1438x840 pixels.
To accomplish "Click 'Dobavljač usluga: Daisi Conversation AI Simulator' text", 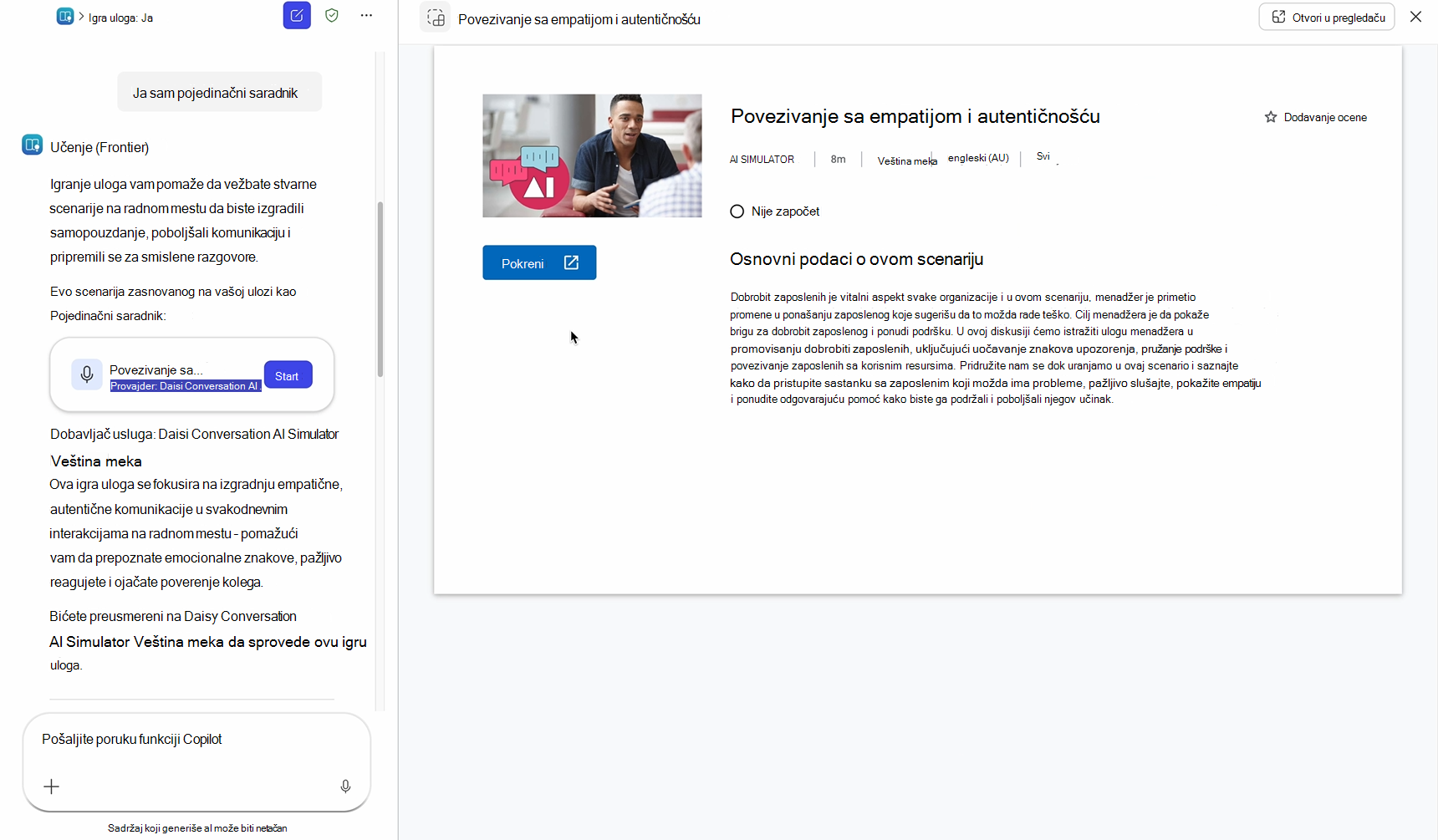I will [x=194, y=434].
